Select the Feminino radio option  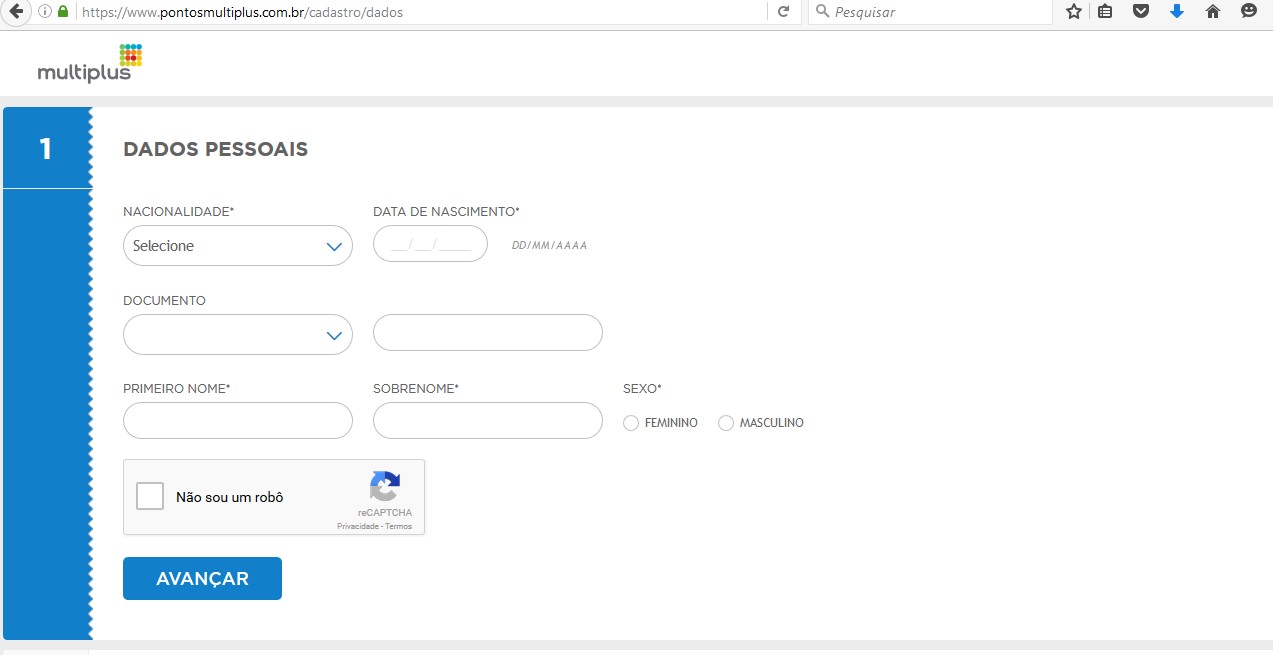pos(631,423)
